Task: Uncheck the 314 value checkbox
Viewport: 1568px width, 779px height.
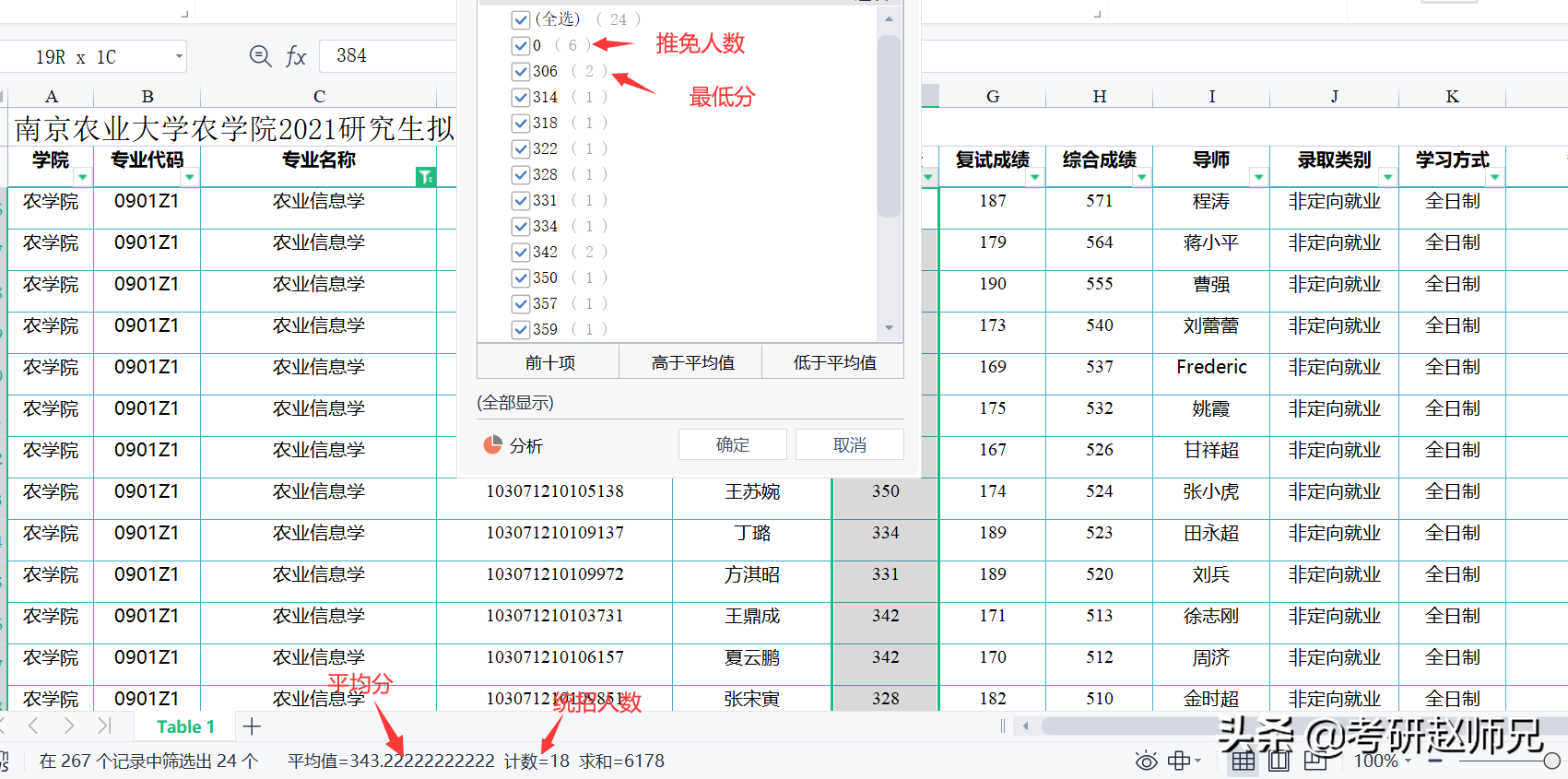Action: pos(521,97)
